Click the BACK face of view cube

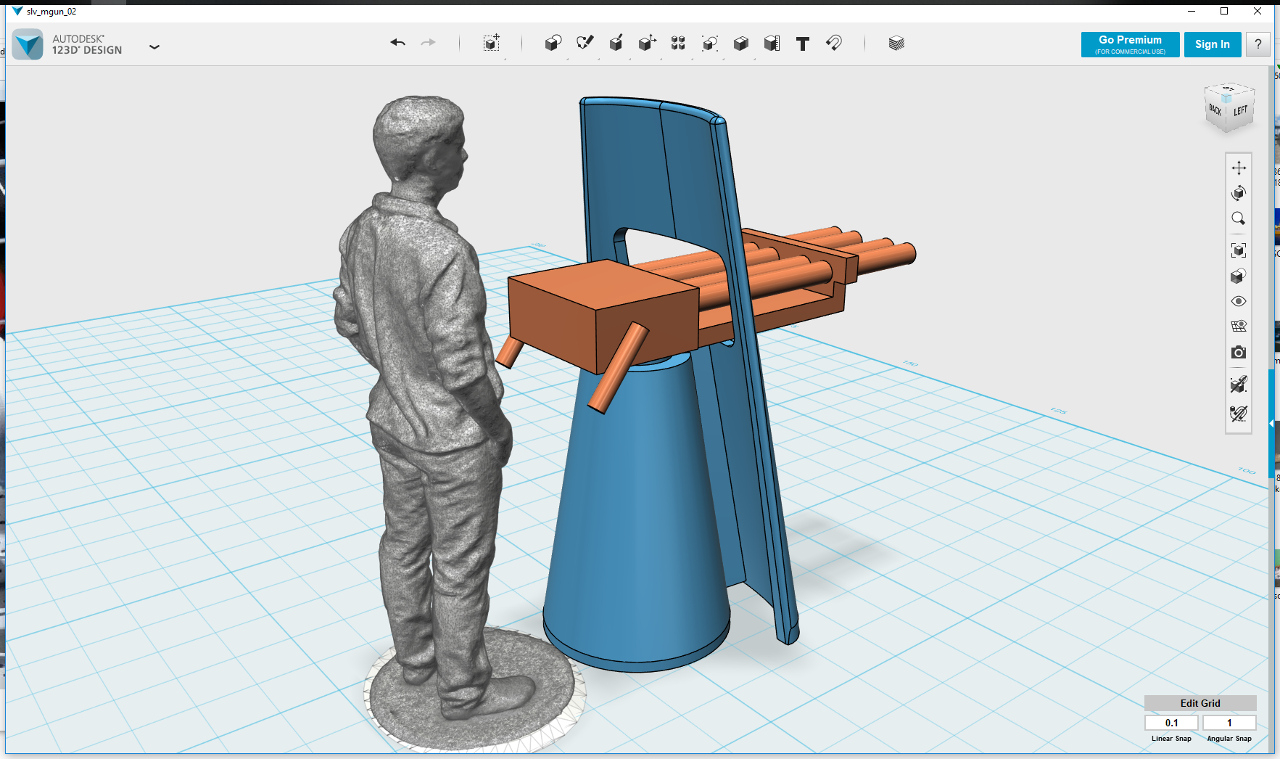pyautogui.click(x=1215, y=110)
